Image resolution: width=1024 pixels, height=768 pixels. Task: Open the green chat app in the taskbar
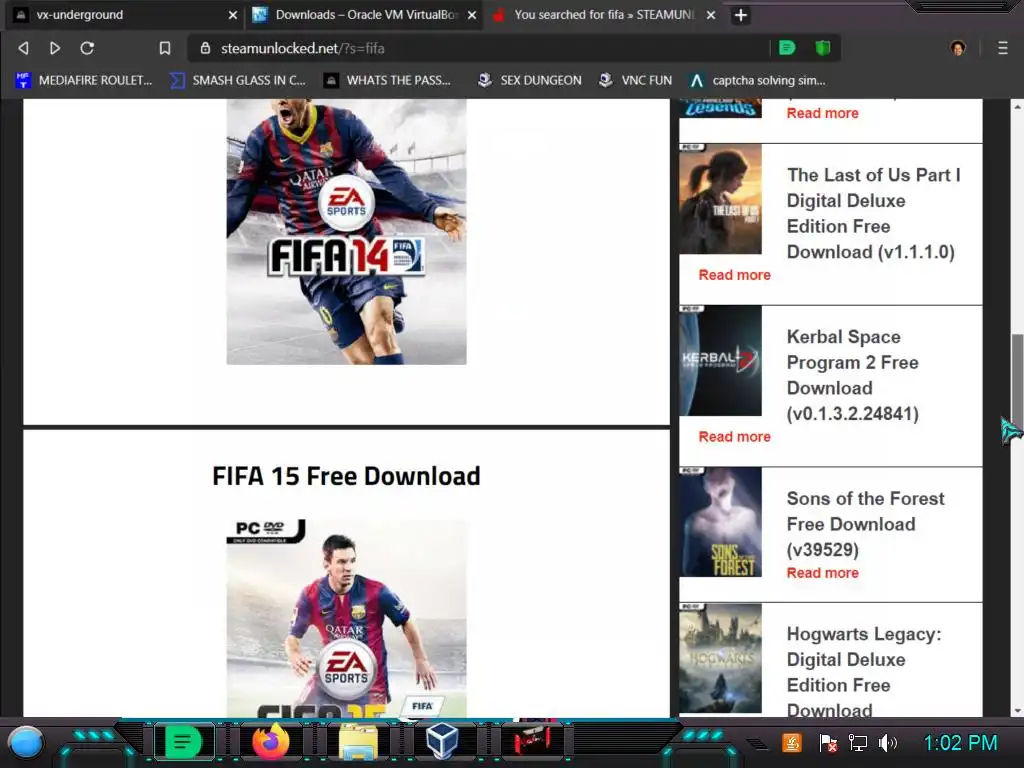click(x=183, y=742)
